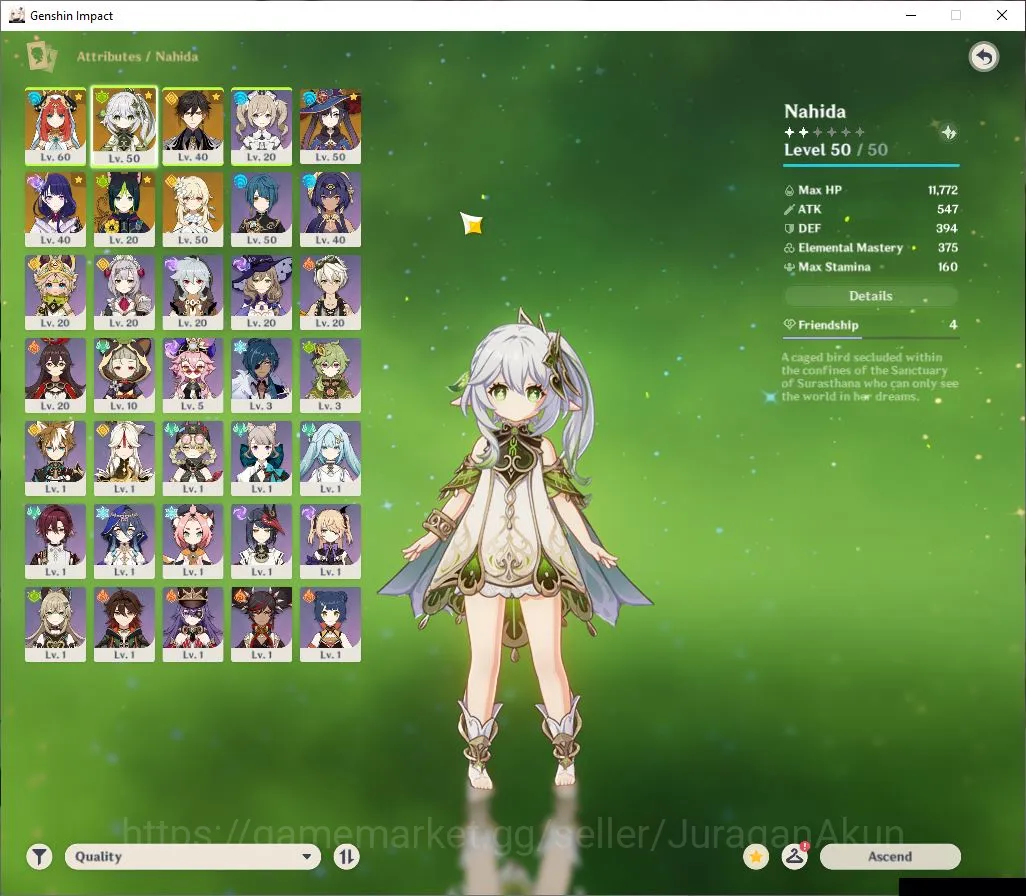Minimize the Genshin Impact window
The width and height of the screenshot is (1026, 896).
click(910, 15)
